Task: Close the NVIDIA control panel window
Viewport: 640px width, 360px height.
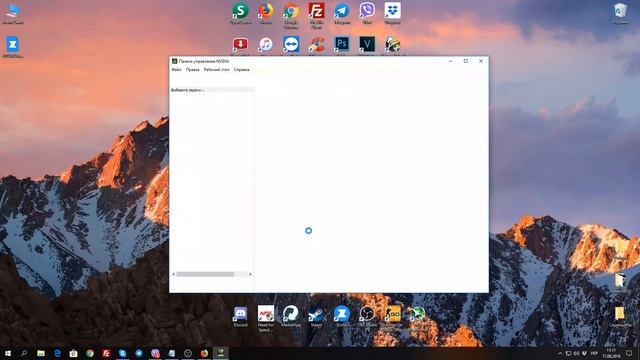Action: tap(481, 61)
